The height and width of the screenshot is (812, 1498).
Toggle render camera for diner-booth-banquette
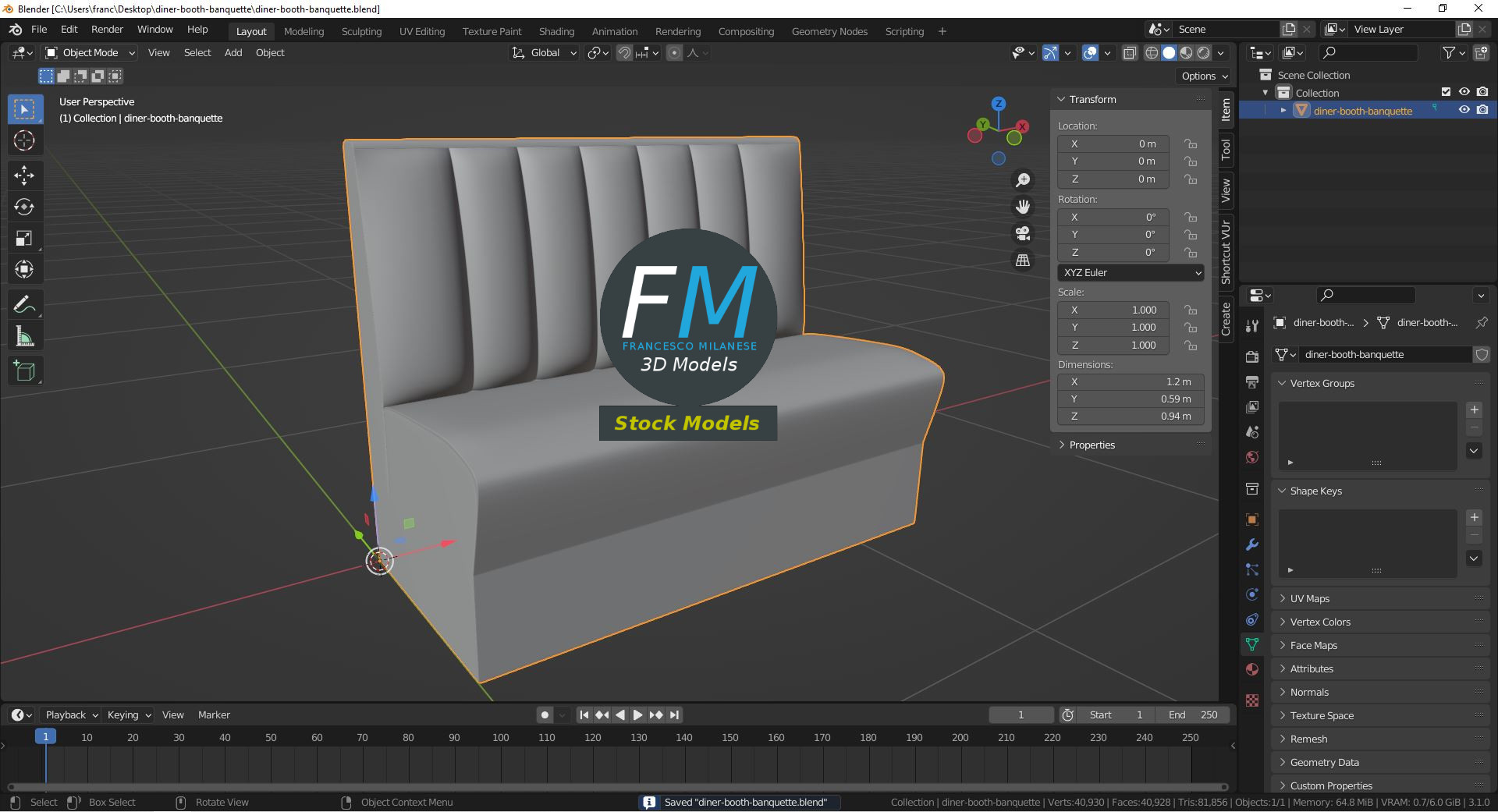point(1482,110)
